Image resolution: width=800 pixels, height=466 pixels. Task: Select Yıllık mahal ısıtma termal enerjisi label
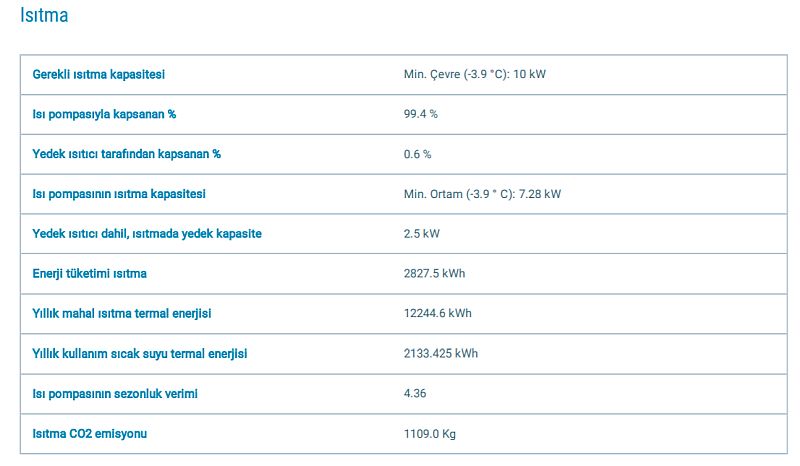pos(121,313)
